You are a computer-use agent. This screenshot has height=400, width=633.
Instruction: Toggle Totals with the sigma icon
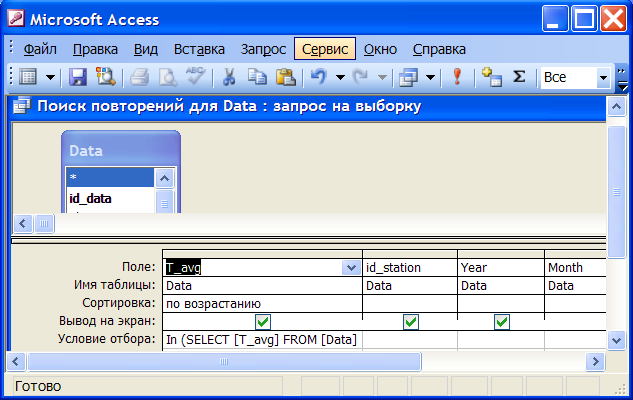[x=519, y=76]
